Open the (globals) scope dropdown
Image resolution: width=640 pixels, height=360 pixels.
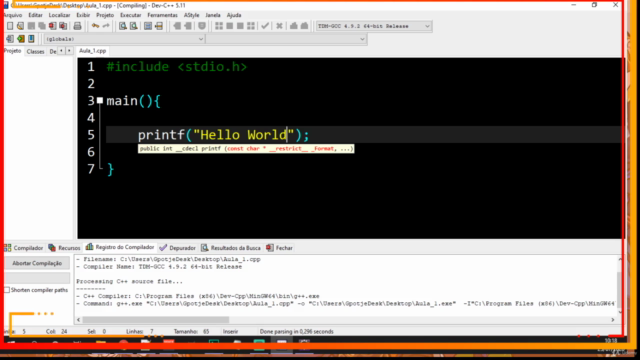pyautogui.click(x=124, y=39)
